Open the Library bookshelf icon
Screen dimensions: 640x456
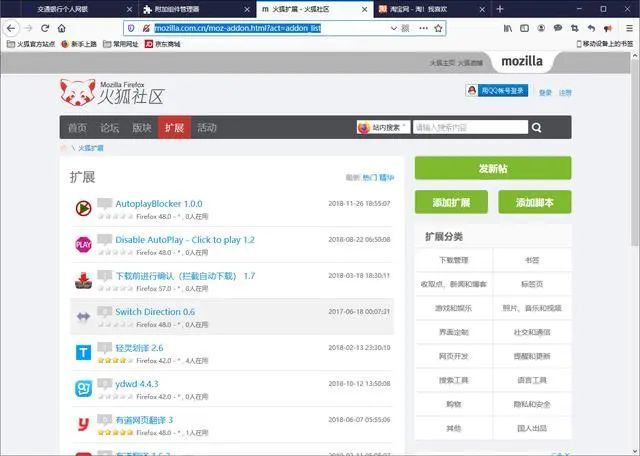508,28
